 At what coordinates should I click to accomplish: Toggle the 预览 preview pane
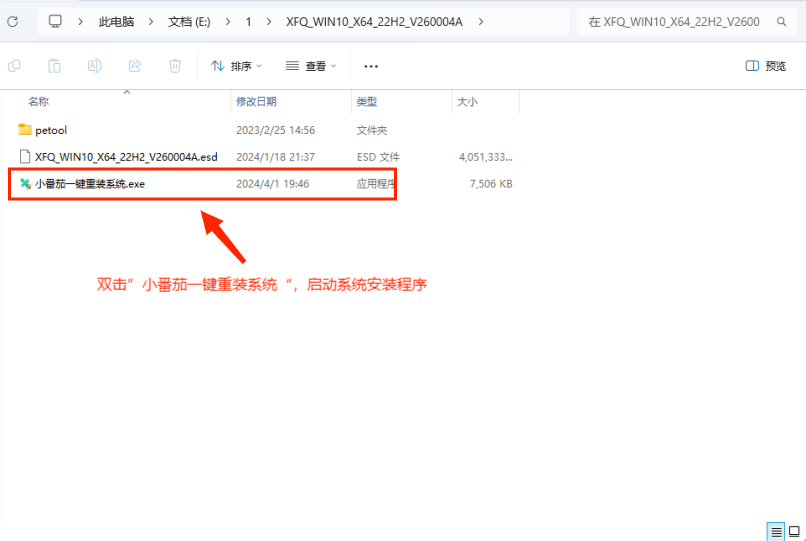(766, 66)
